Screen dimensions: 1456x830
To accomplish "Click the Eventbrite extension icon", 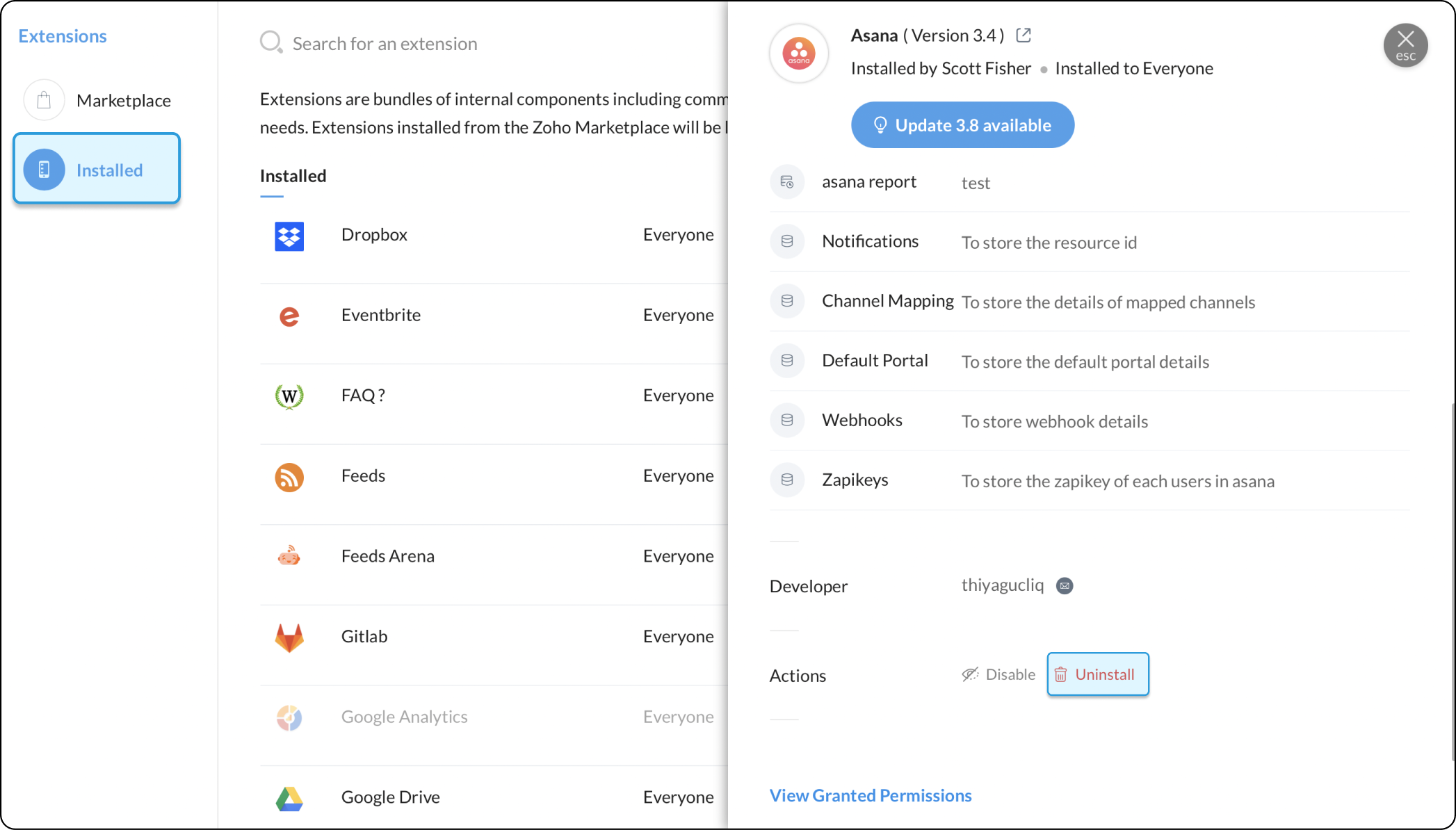I will coord(289,316).
